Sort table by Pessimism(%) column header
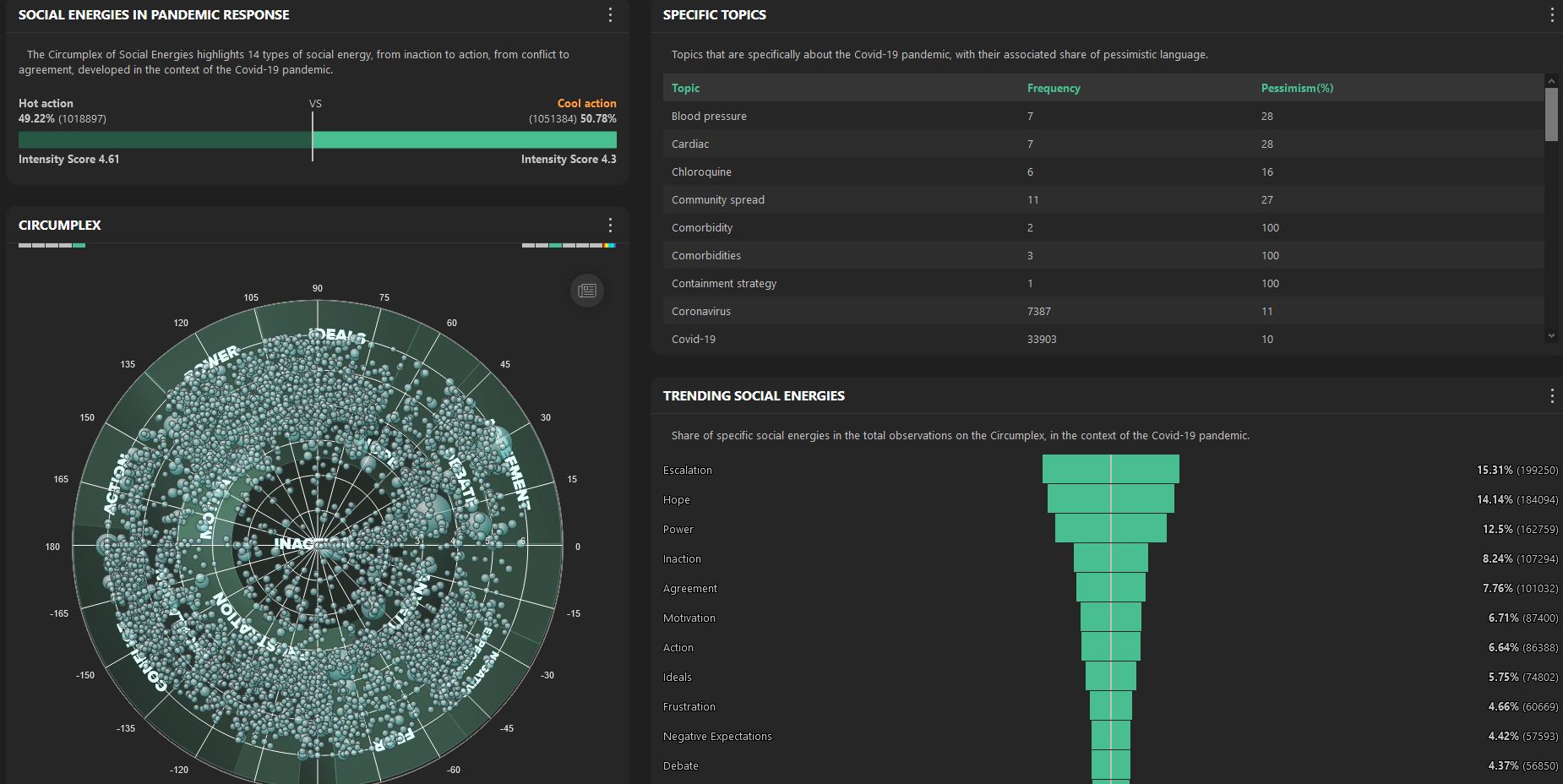 click(1297, 88)
